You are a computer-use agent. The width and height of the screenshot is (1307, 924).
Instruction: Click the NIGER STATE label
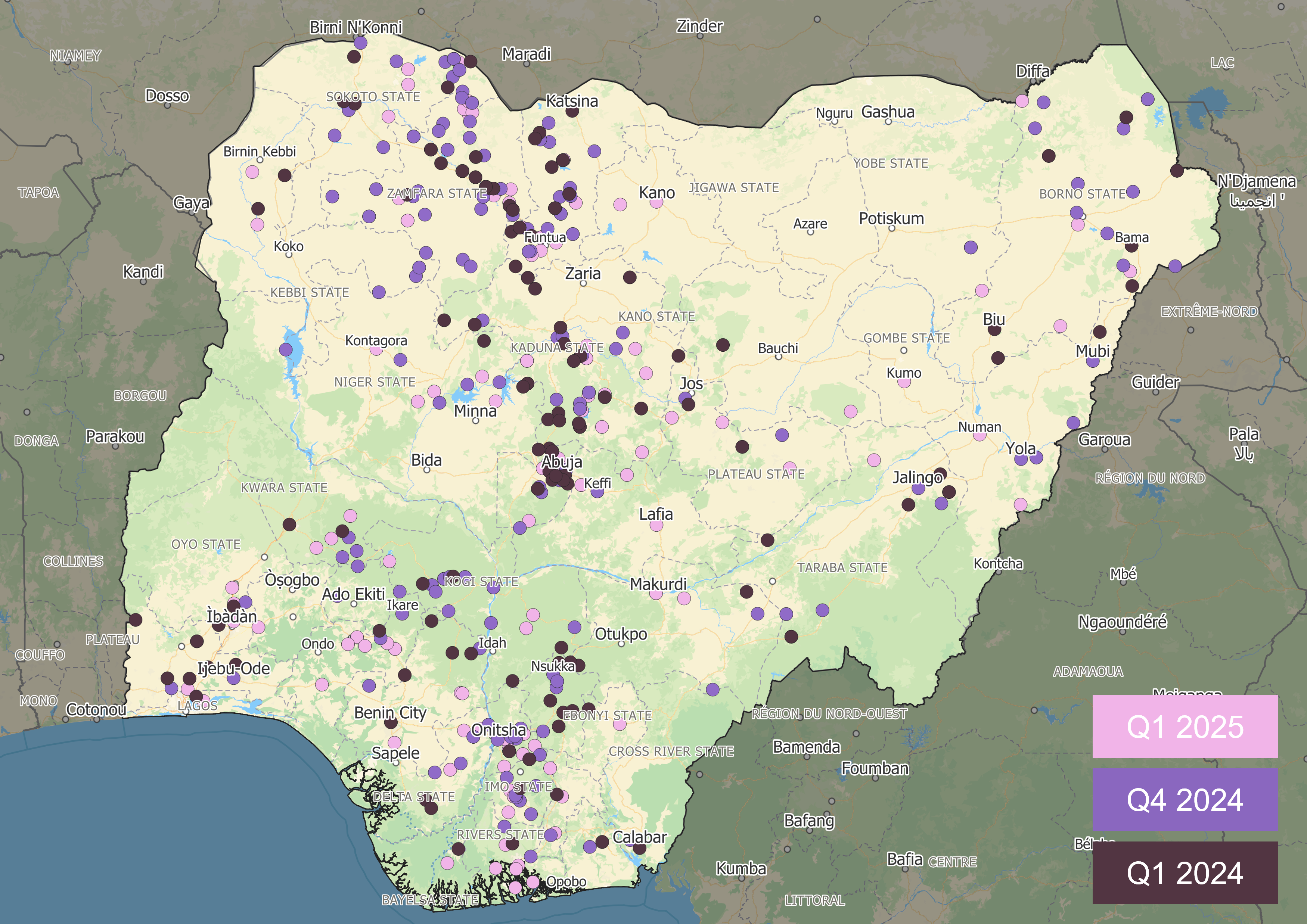coord(375,382)
